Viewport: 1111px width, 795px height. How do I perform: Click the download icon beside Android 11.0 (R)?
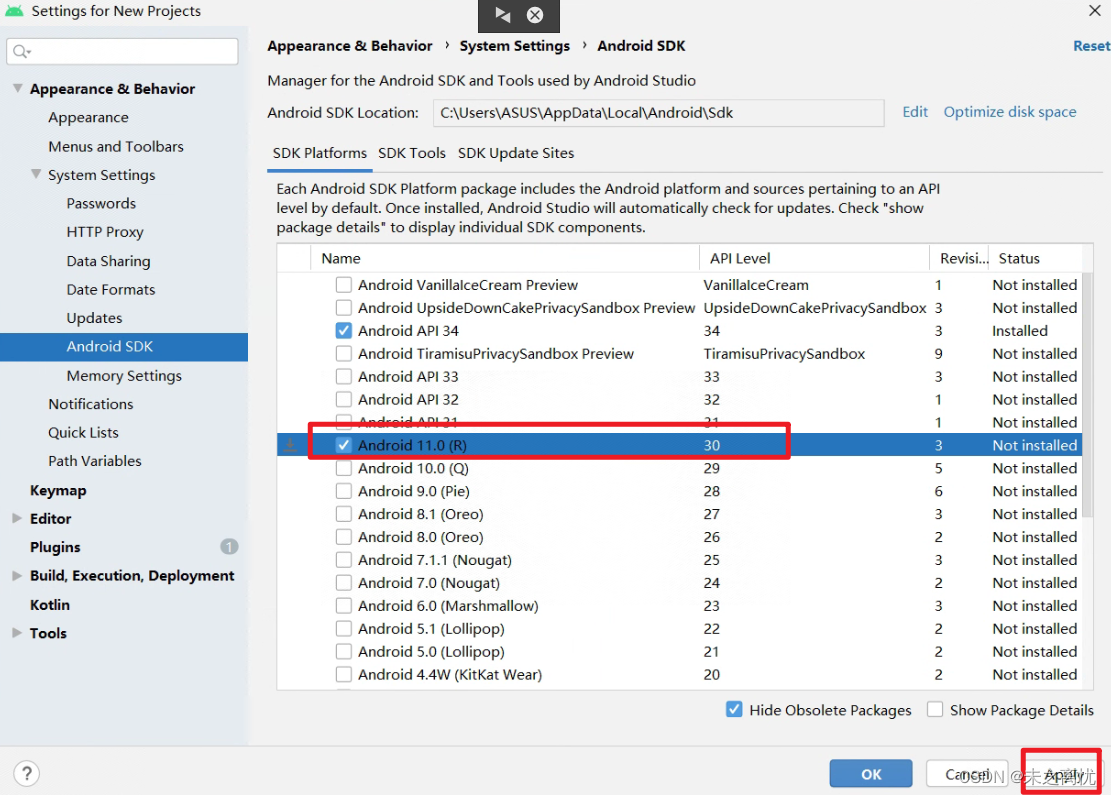click(291, 445)
